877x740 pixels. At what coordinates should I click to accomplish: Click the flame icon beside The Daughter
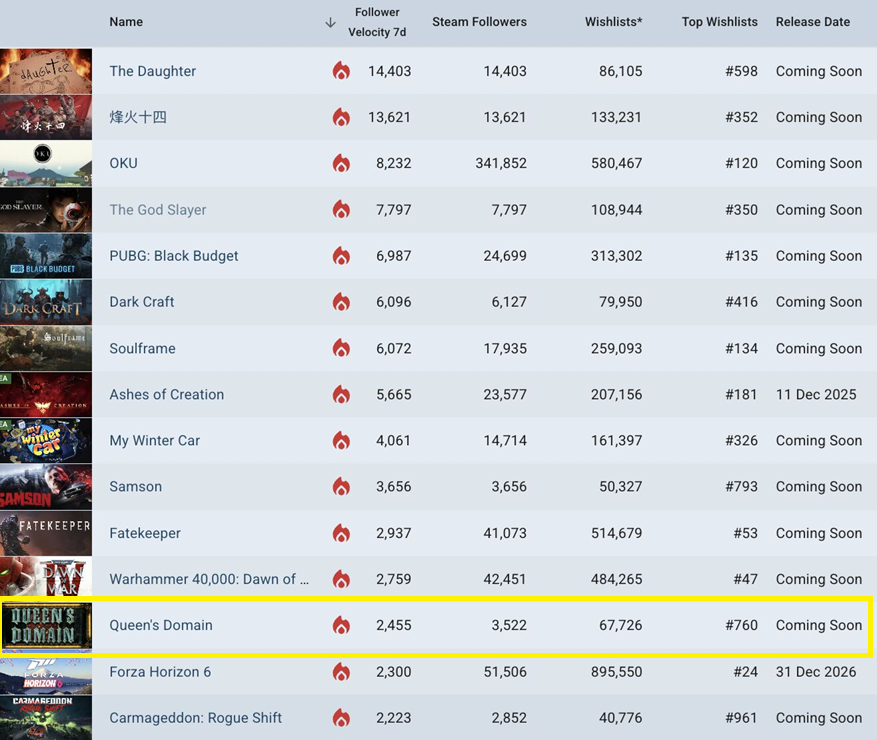341,71
